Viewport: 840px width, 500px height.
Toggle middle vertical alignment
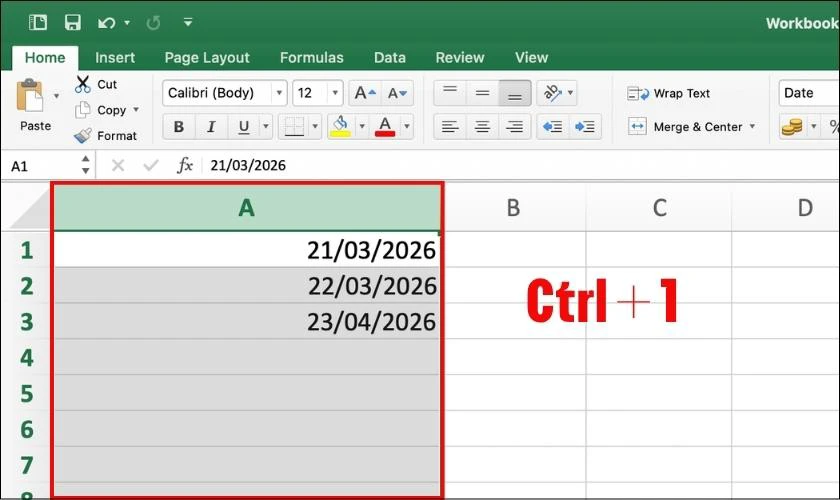(x=482, y=93)
